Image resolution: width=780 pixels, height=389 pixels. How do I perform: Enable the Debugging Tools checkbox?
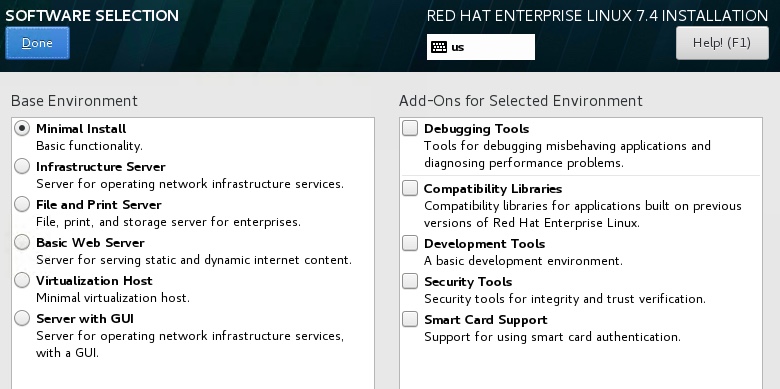point(410,128)
